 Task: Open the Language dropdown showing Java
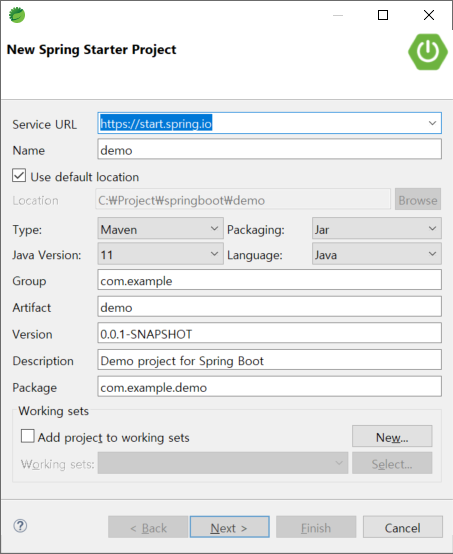[377, 254]
